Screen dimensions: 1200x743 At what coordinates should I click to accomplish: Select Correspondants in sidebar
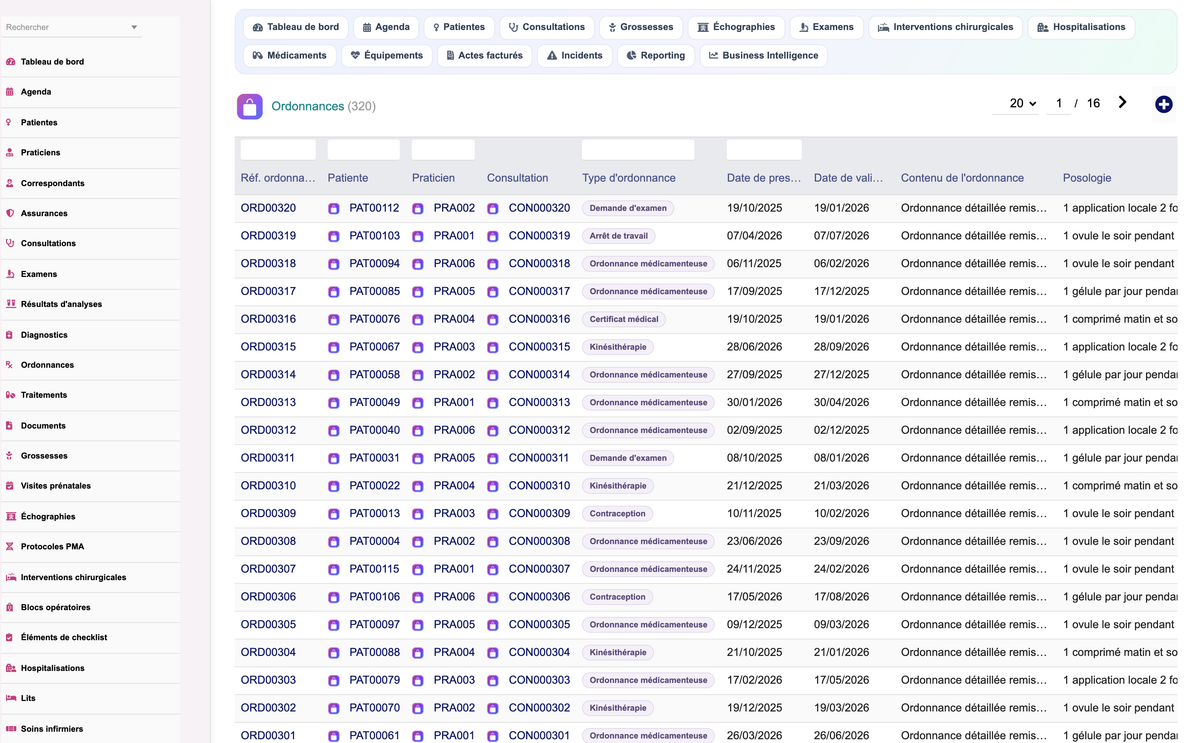tap(90, 183)
